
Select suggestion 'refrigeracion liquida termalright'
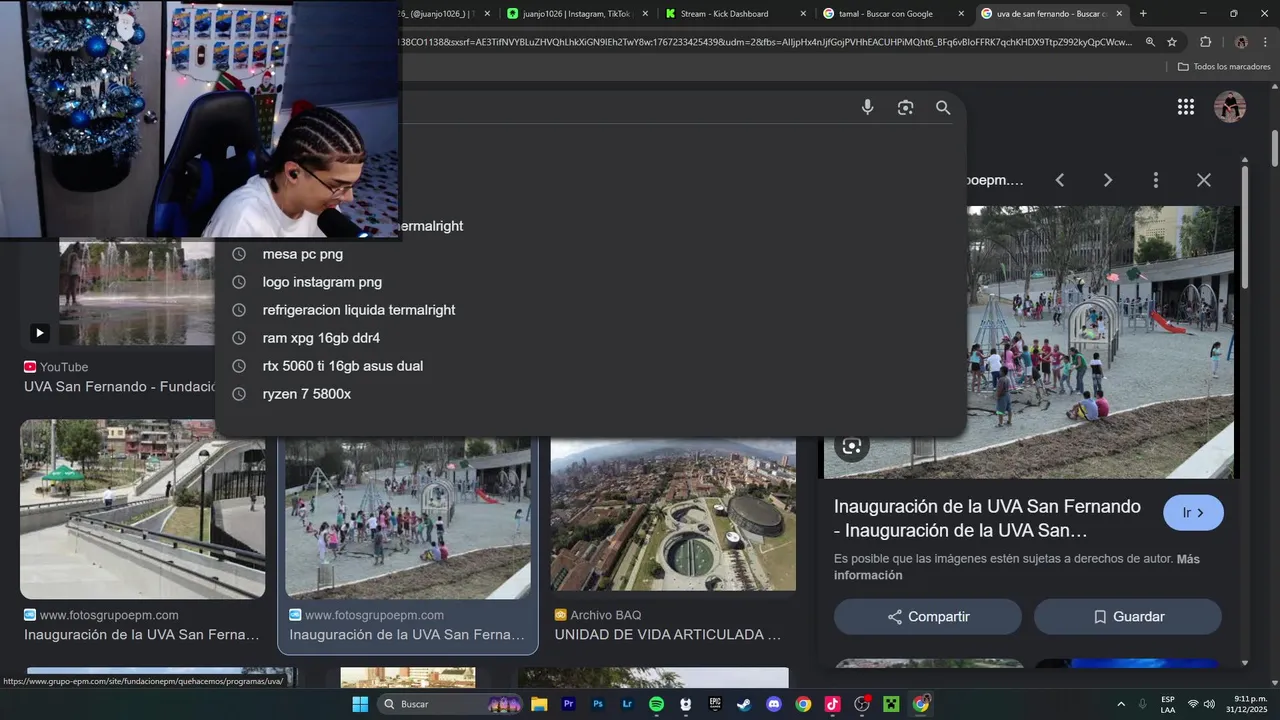pos(590,310)
